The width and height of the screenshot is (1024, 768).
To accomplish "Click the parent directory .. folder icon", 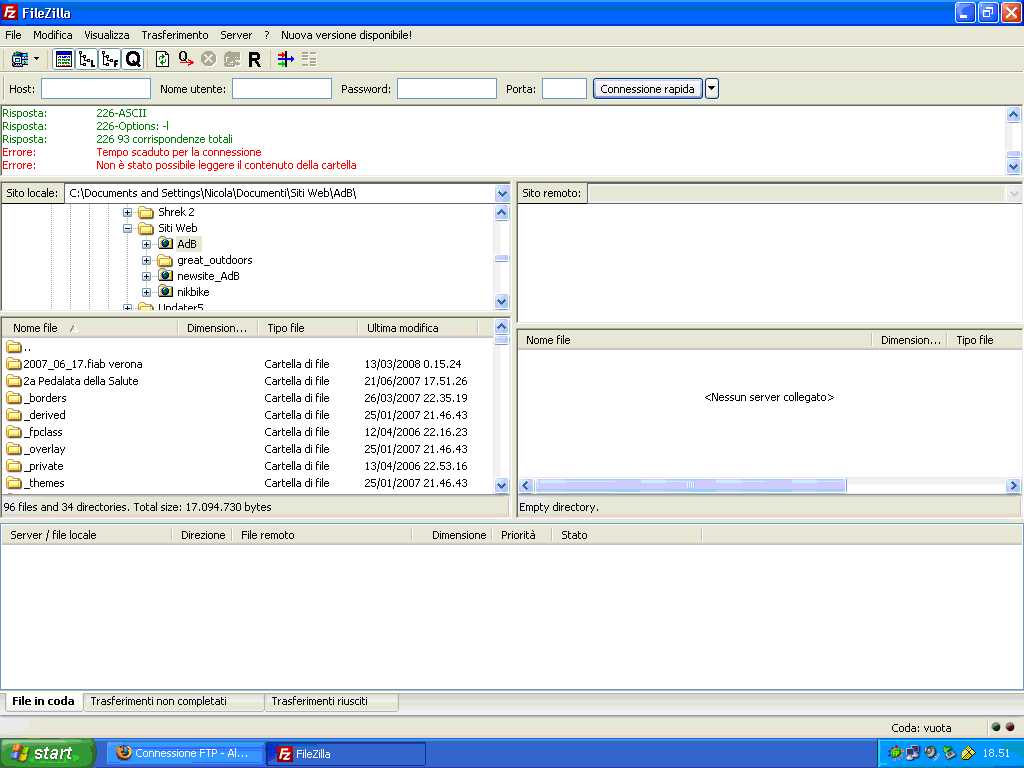I will pyautogui.click(x=14, y=347).
